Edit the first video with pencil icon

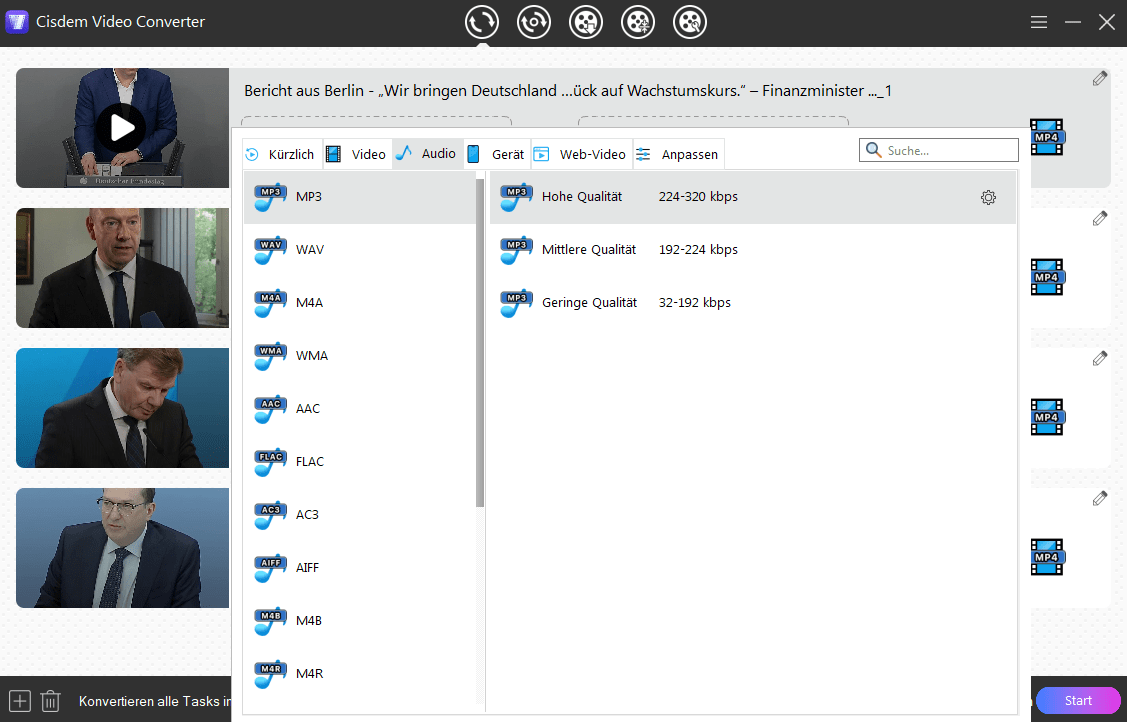click(x=1100, y=78)
